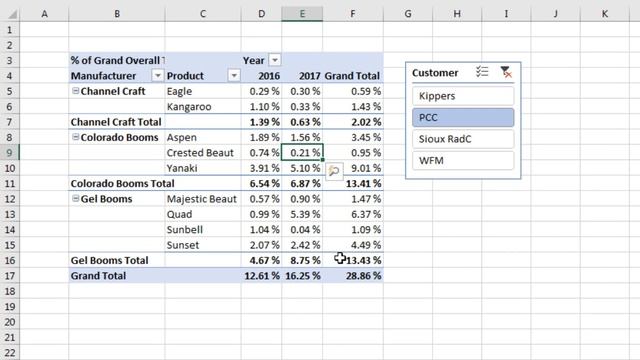The image size is (640, 360).
Task: Click the cell showing 2.02 %
Action: 353,122
